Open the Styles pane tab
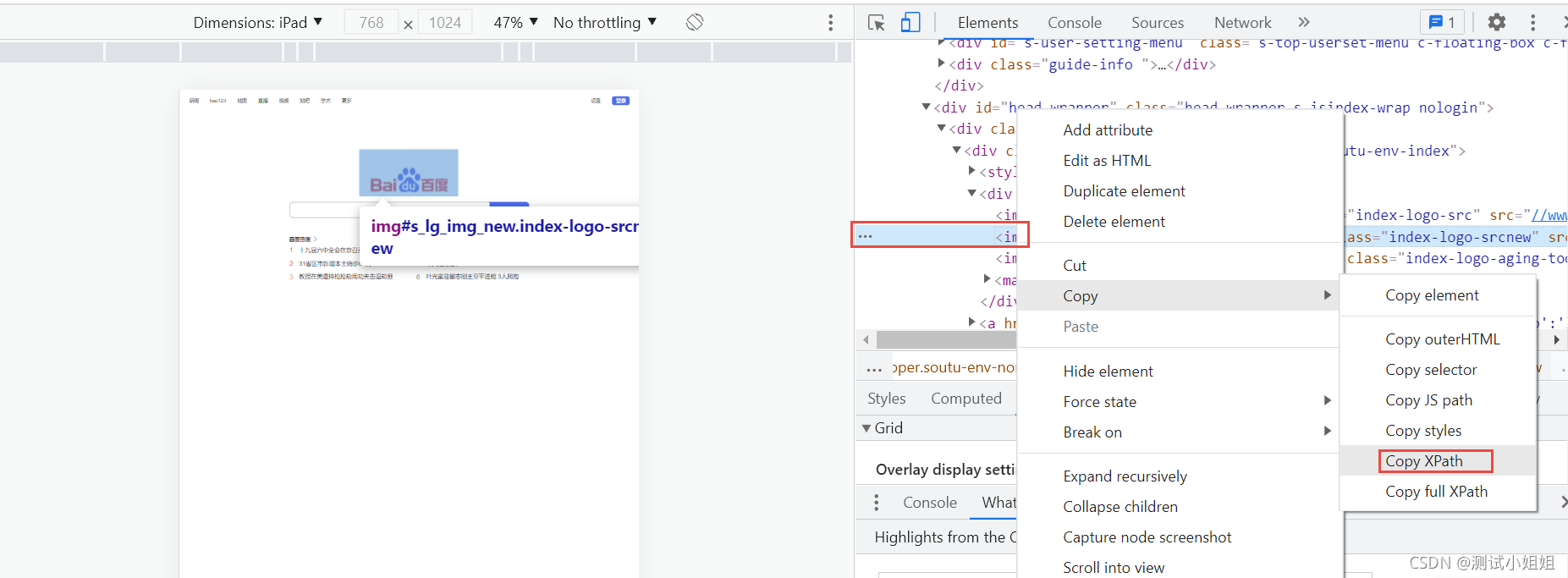This screenshot has height=578, width=1568. tap(886, 399)
